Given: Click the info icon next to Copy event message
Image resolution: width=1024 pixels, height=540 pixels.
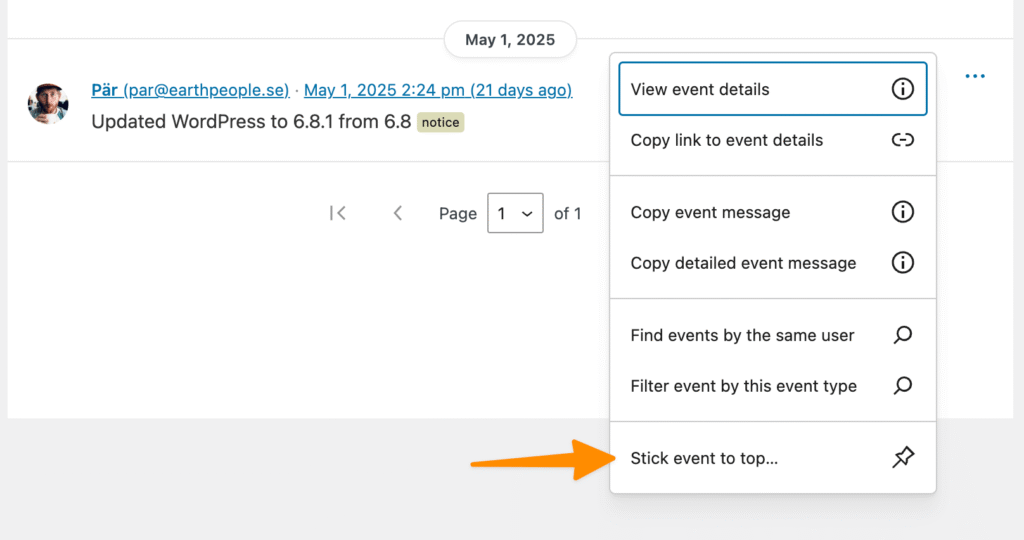Looking at the screenshot, I should coord(902,212).
